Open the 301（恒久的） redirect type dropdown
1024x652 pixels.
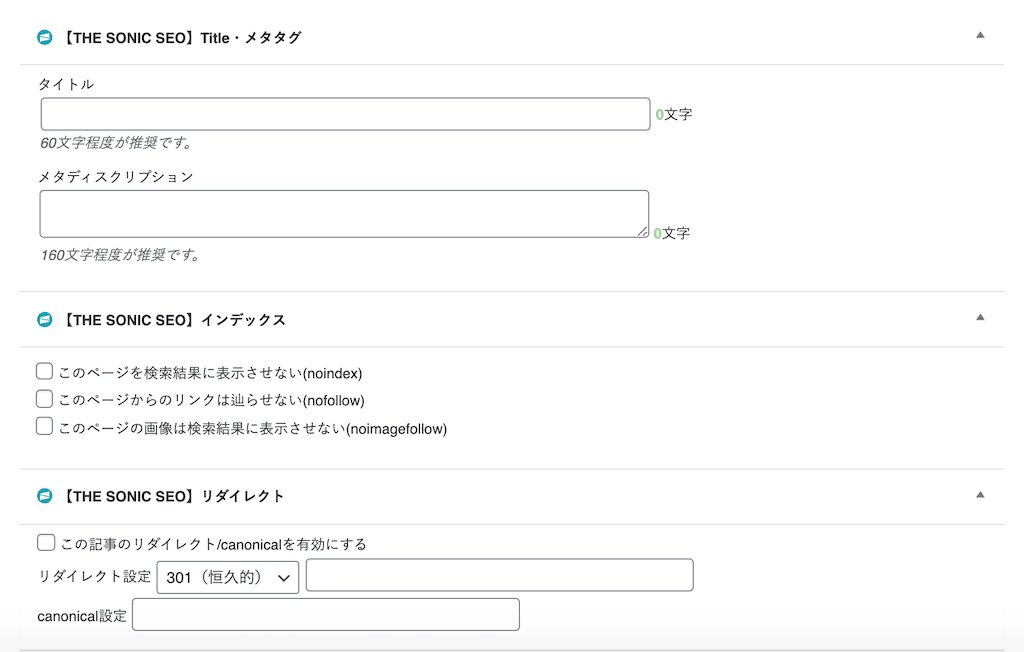coord(228,578)
